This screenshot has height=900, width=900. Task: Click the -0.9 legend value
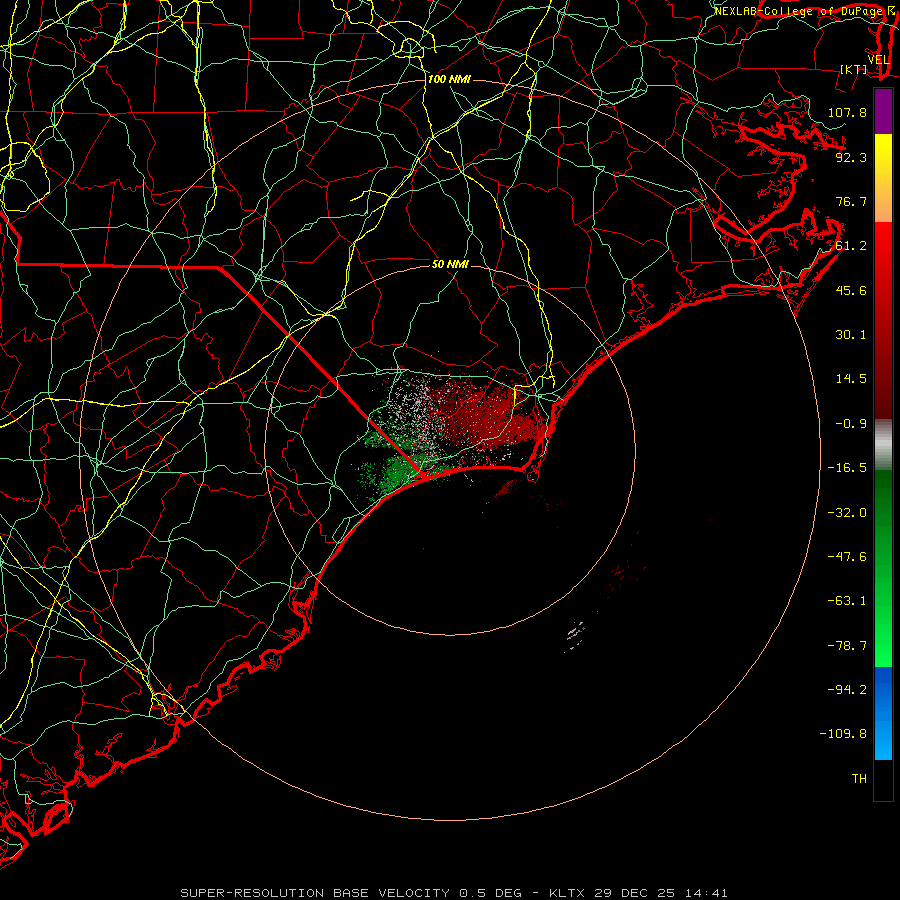[x=851, y=424]
